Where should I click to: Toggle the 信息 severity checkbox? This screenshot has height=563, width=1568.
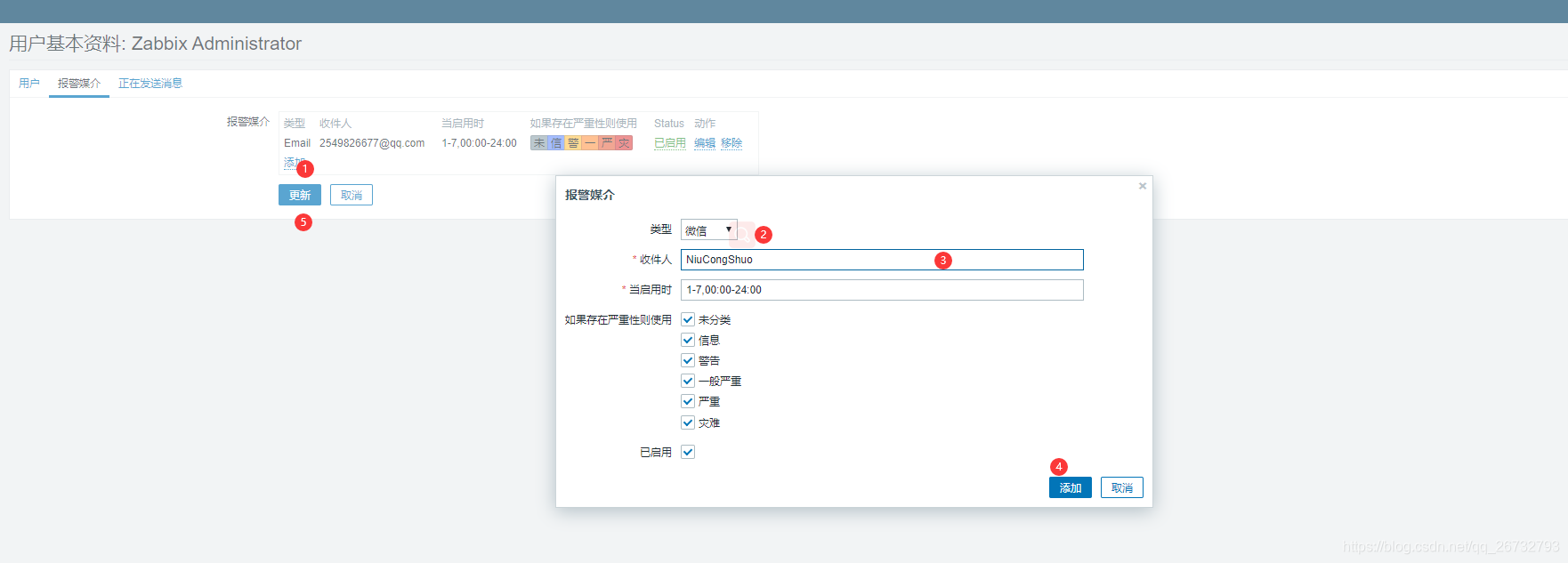(x=688, y=340)
